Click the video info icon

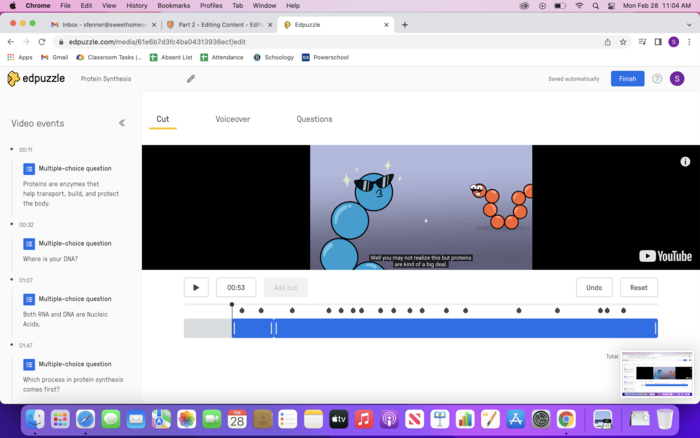pyautogui.click(x=685, y=161)
